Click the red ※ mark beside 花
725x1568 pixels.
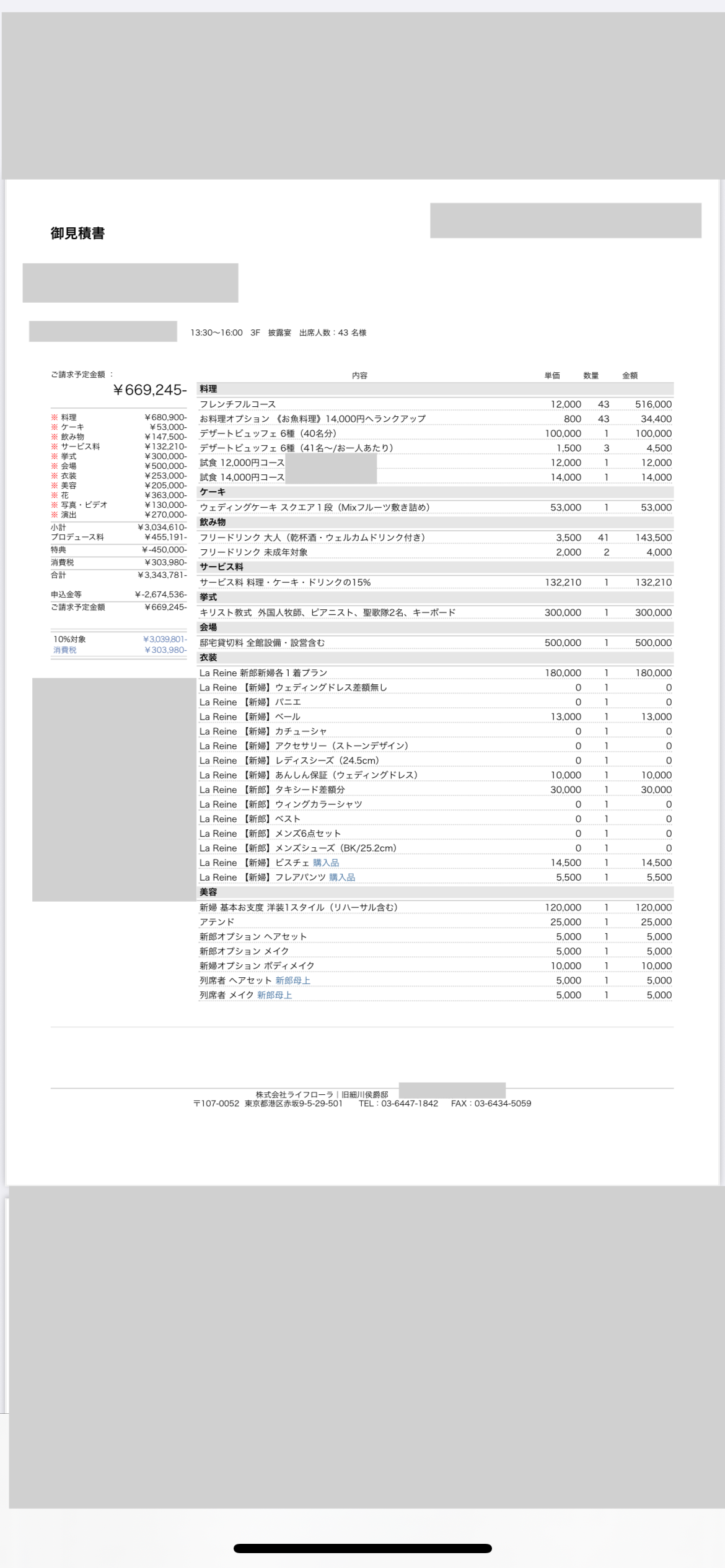[x=55, y=495]
